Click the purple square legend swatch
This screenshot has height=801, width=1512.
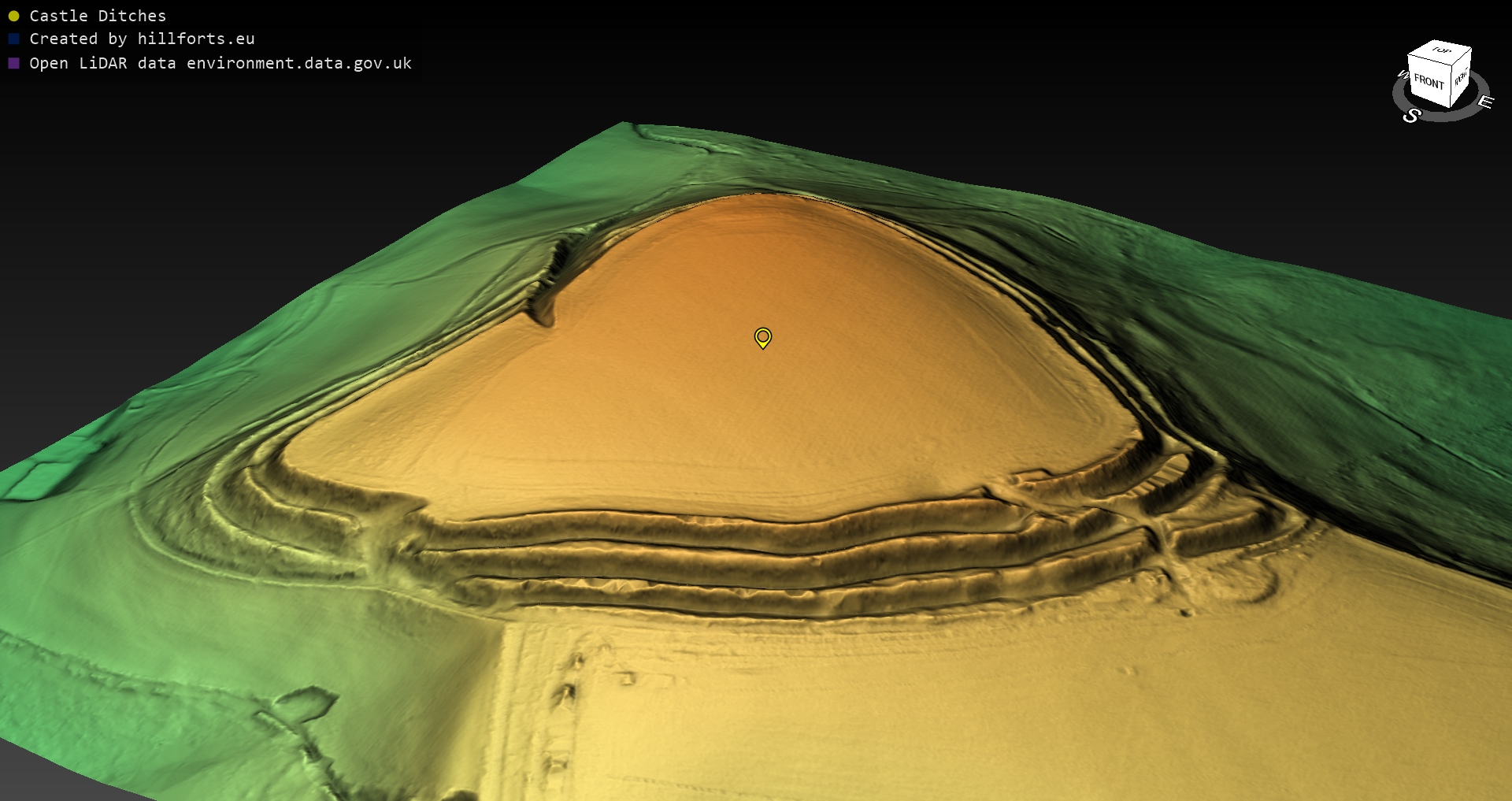13,63
